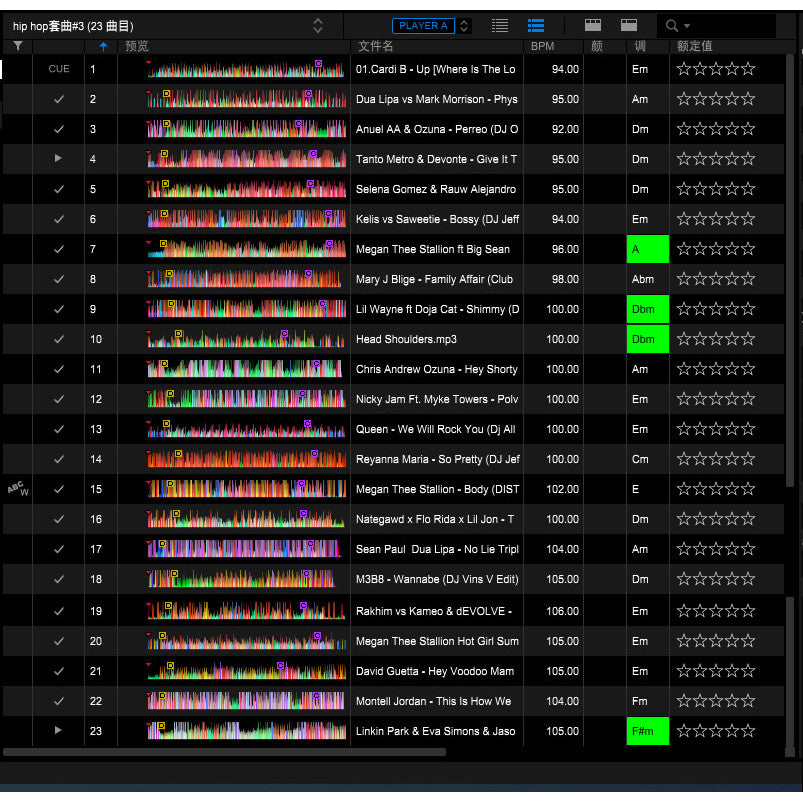
Task: Toggle checkmark for track 3
Action: click(59, 129)
